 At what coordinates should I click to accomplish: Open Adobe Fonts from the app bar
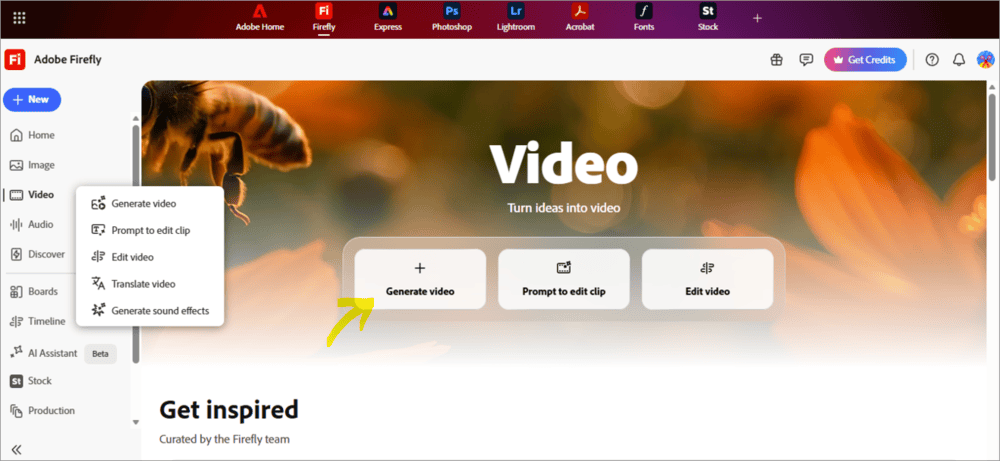point(644,18)
